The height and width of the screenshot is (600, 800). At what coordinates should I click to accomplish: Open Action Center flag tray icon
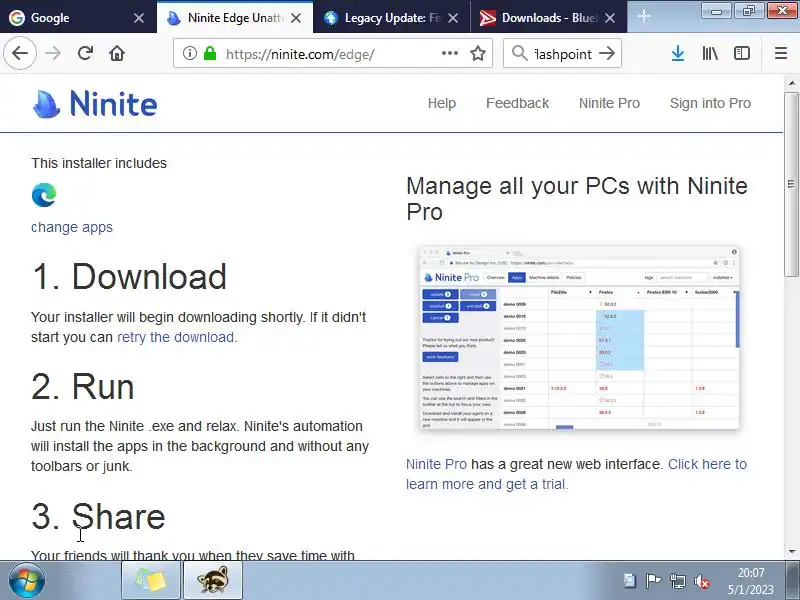click(653, 581)
